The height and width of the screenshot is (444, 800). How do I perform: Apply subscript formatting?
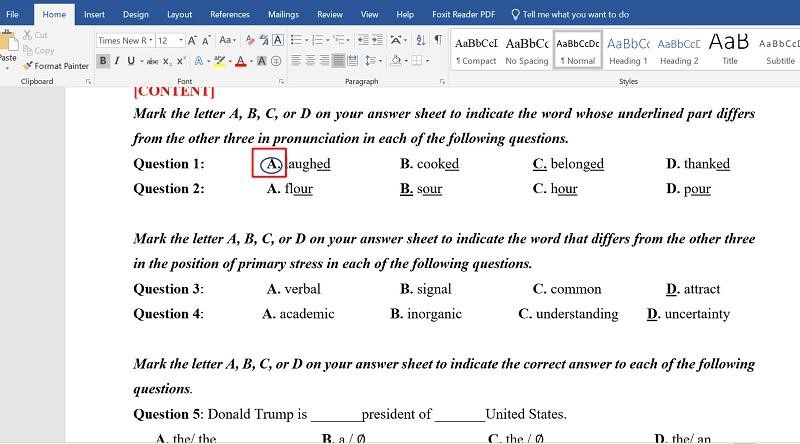(167, 61)
